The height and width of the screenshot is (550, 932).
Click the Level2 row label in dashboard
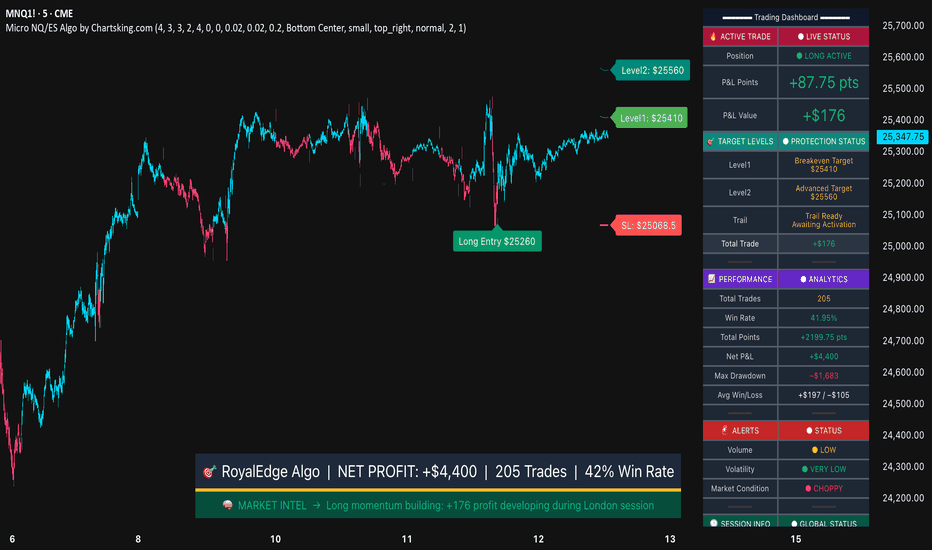[739, 192]
